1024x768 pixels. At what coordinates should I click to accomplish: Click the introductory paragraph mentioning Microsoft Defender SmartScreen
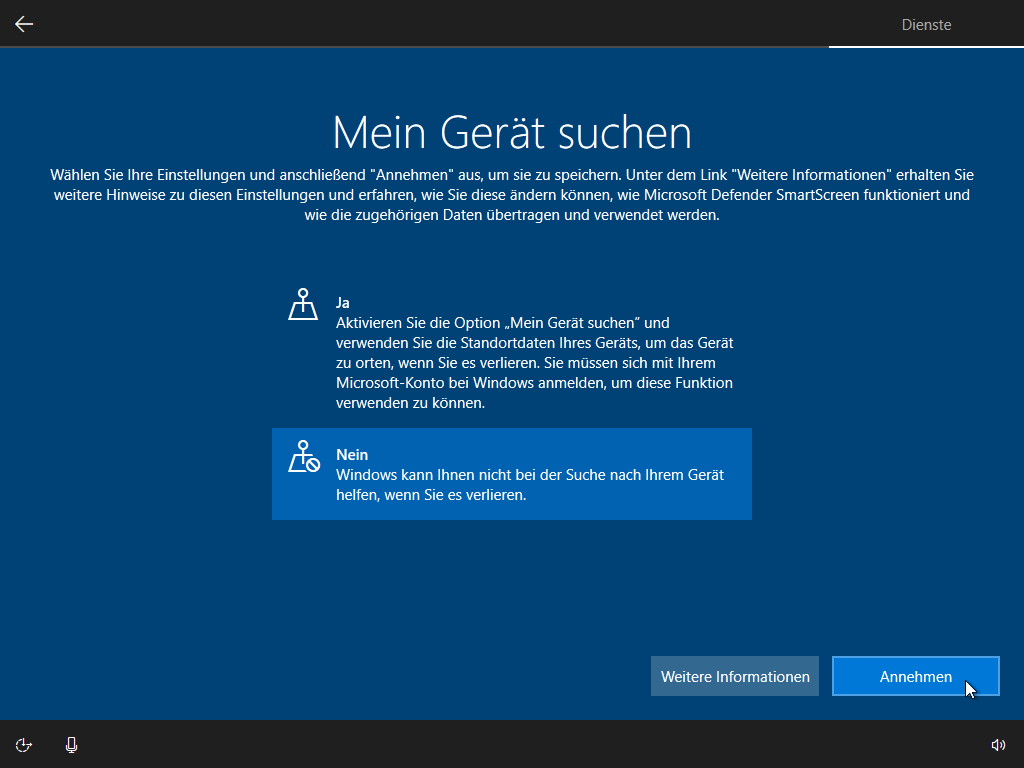pos(512,195)
